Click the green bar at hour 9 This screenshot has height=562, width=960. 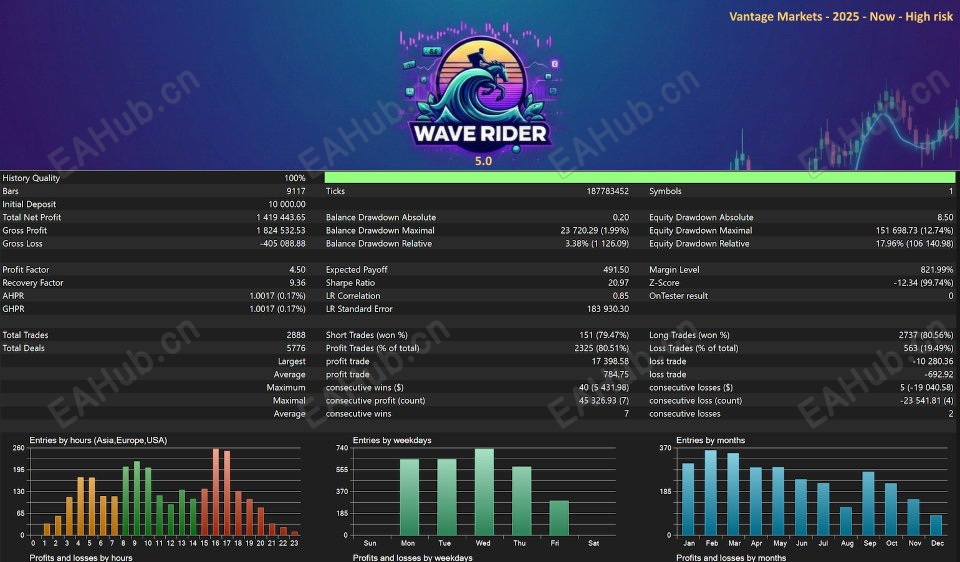click(x=137, y=498)
